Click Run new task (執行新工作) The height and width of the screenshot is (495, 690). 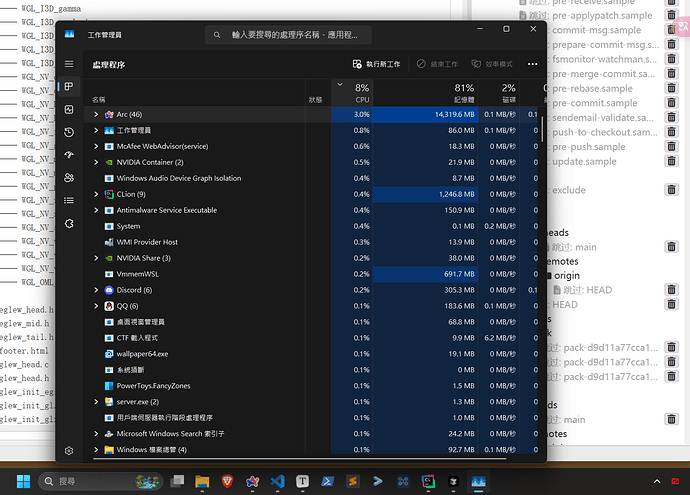point(376,64)
